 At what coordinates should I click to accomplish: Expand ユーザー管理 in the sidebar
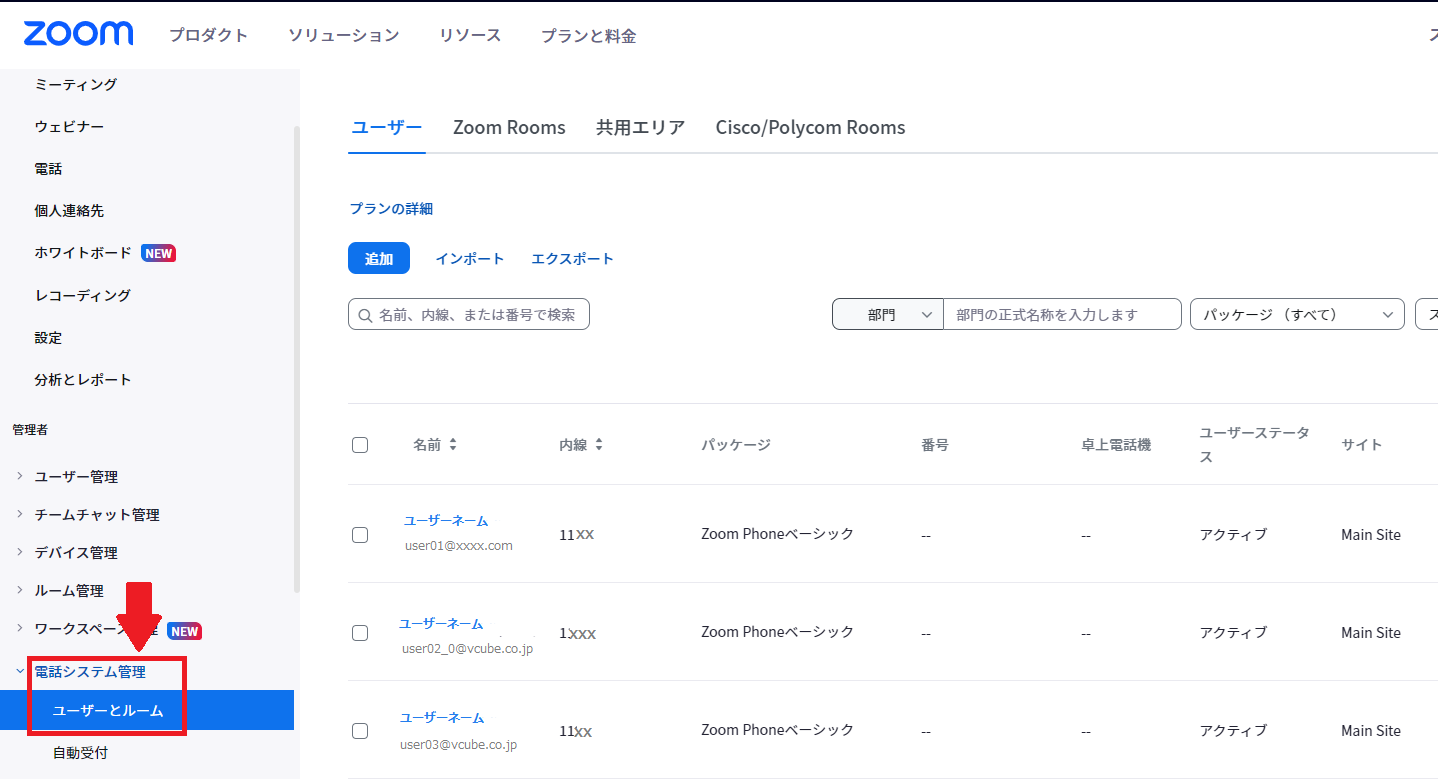tap(20, 476)
